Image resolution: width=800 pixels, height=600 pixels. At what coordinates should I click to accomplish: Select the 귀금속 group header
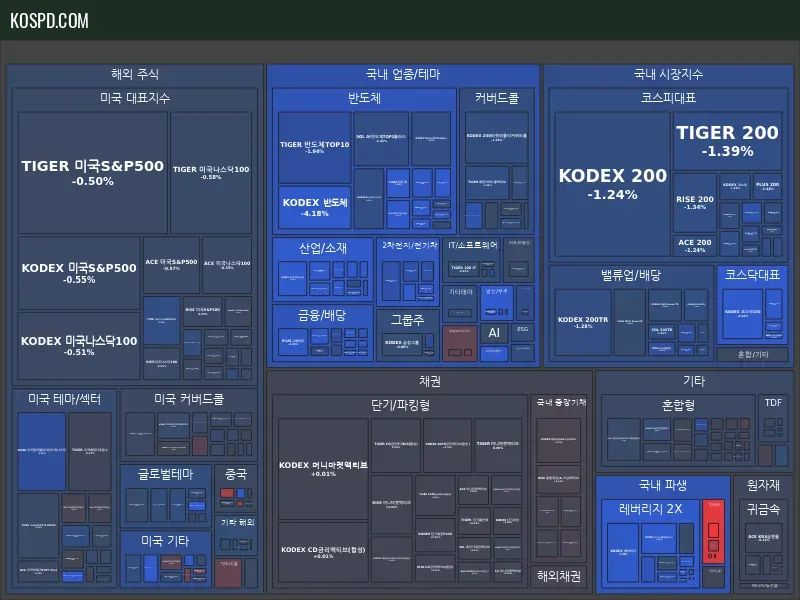763,509
